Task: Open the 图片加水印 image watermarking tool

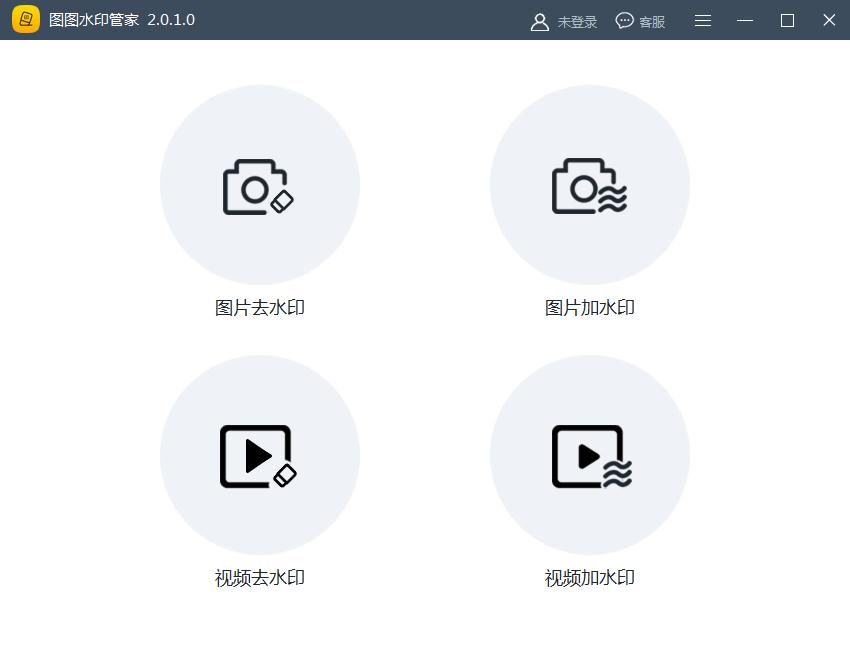Action: pyautogui.click(x=590, y=185)
